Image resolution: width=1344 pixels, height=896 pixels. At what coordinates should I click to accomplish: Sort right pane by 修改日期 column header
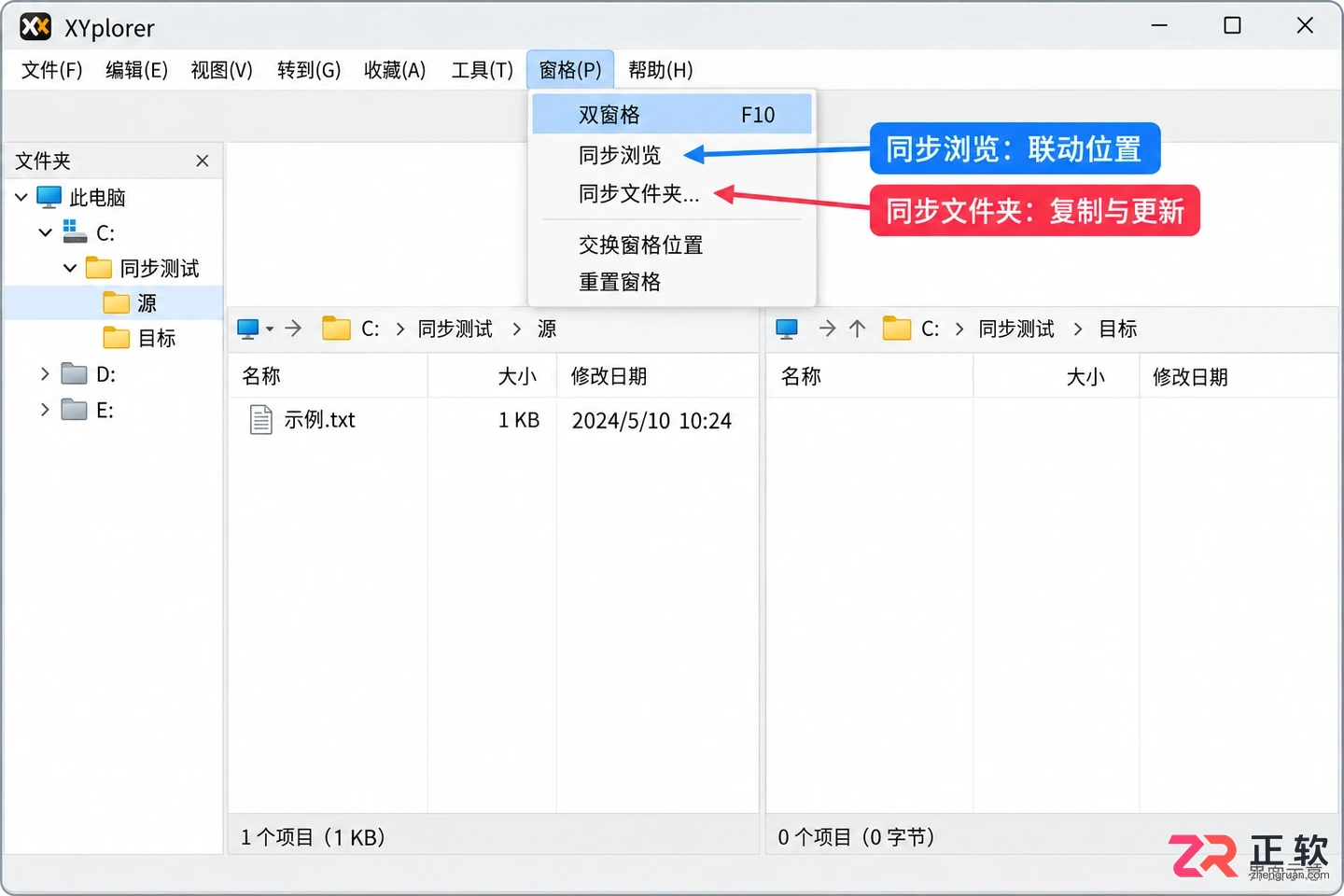pos(1238,376)
